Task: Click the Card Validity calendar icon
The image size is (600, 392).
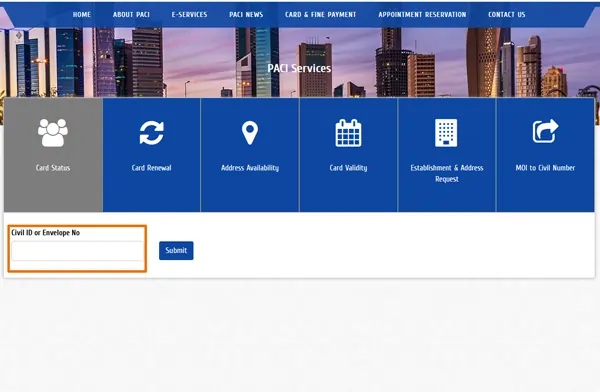Action: (x=348, y=133)
